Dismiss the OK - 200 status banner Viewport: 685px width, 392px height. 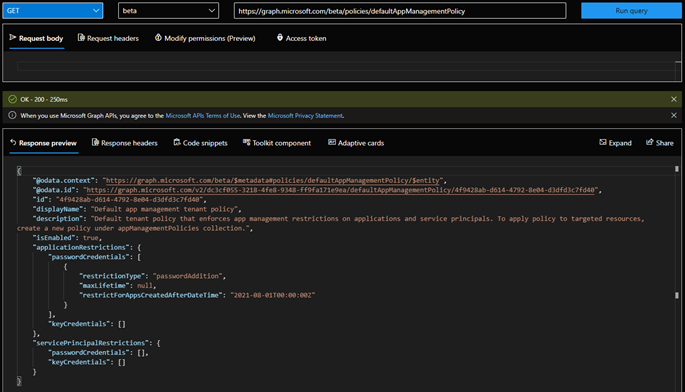674,99
